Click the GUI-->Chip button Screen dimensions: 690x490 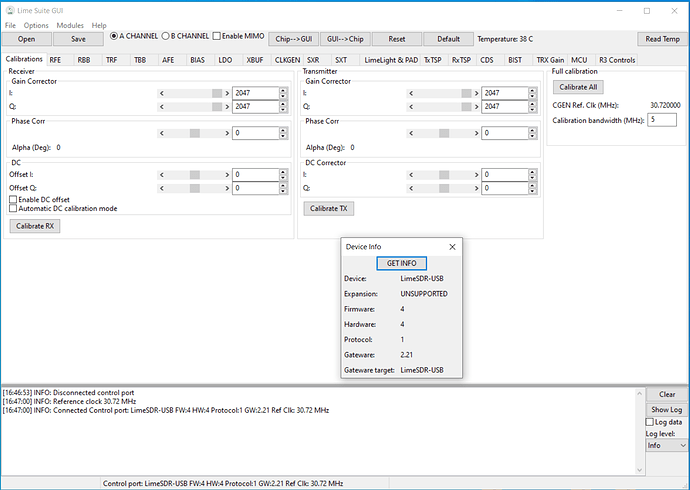345,39
